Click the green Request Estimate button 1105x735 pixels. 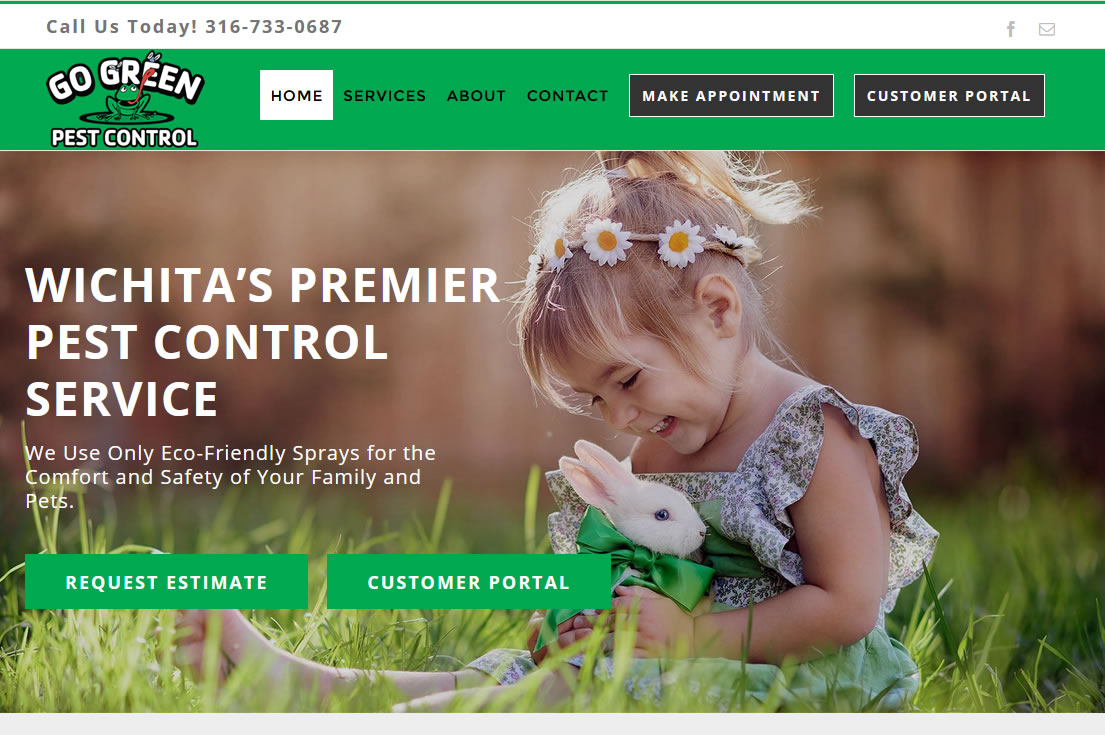[x=166, y=581]
